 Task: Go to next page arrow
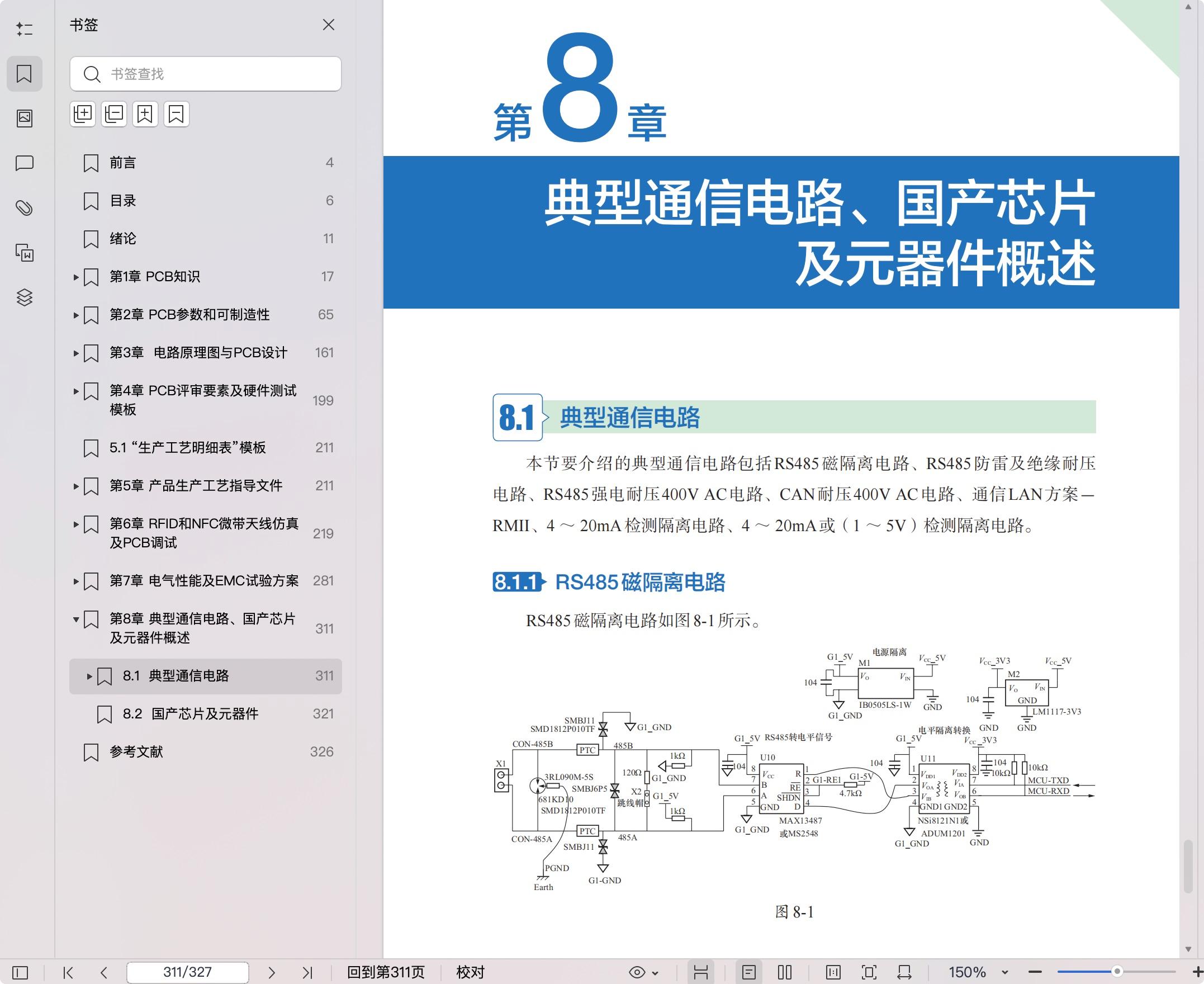(272, 973)
